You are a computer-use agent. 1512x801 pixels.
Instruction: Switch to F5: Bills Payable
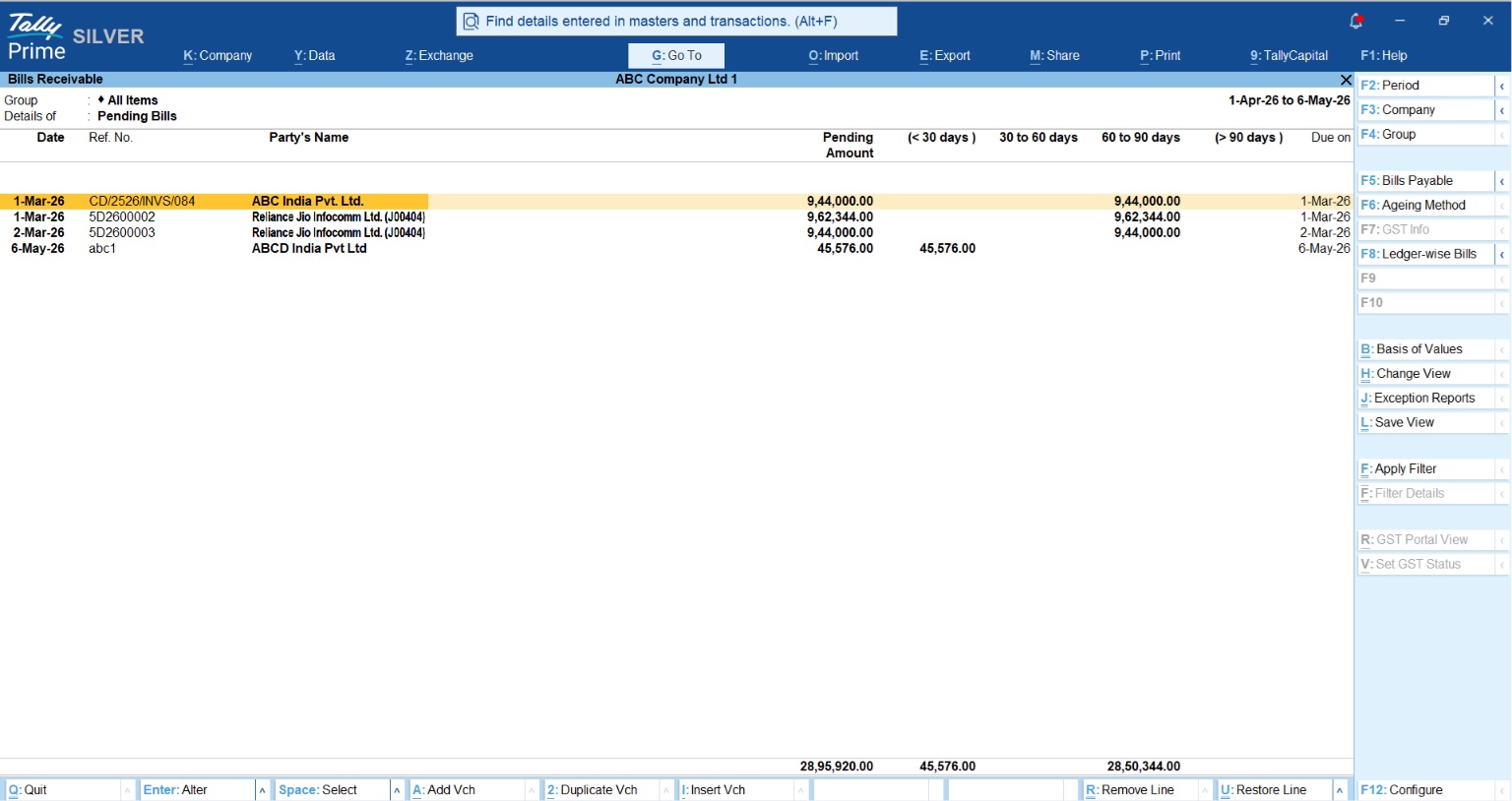coord(1425,181)
